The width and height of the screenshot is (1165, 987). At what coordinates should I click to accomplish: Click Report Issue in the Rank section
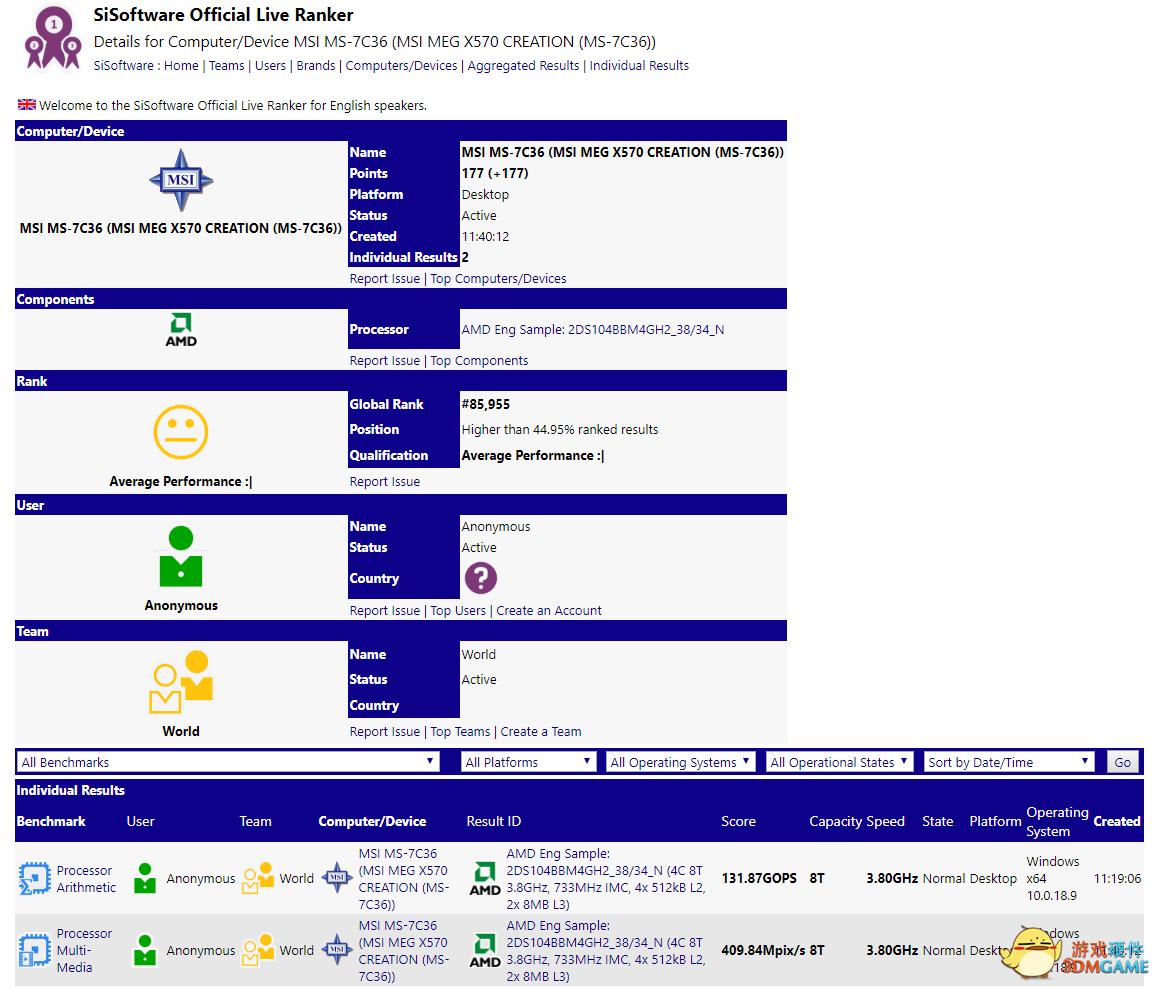385,482
